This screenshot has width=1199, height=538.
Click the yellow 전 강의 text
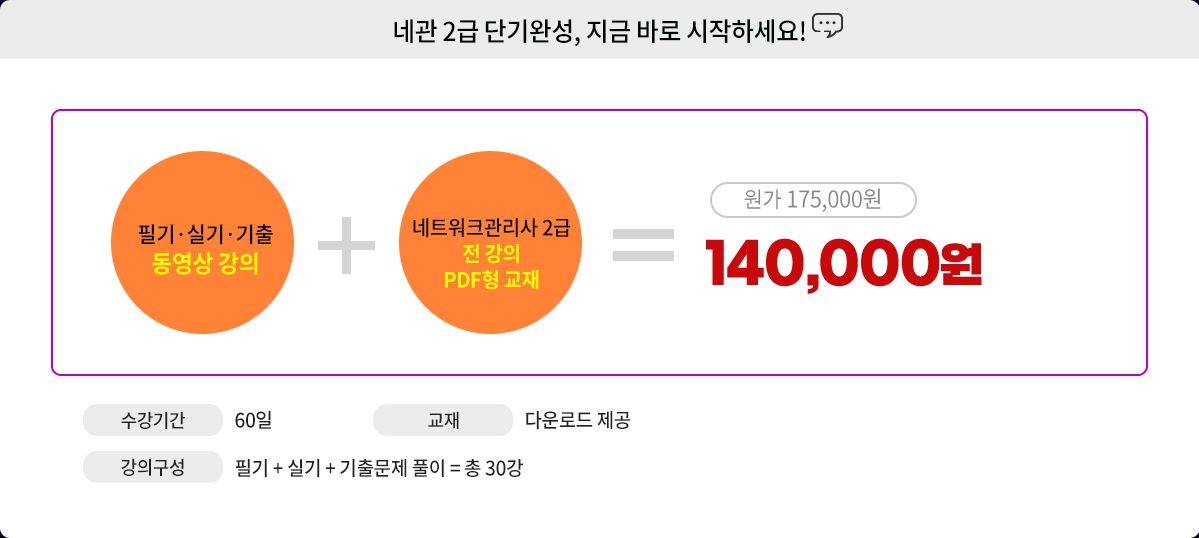(491, 253)
